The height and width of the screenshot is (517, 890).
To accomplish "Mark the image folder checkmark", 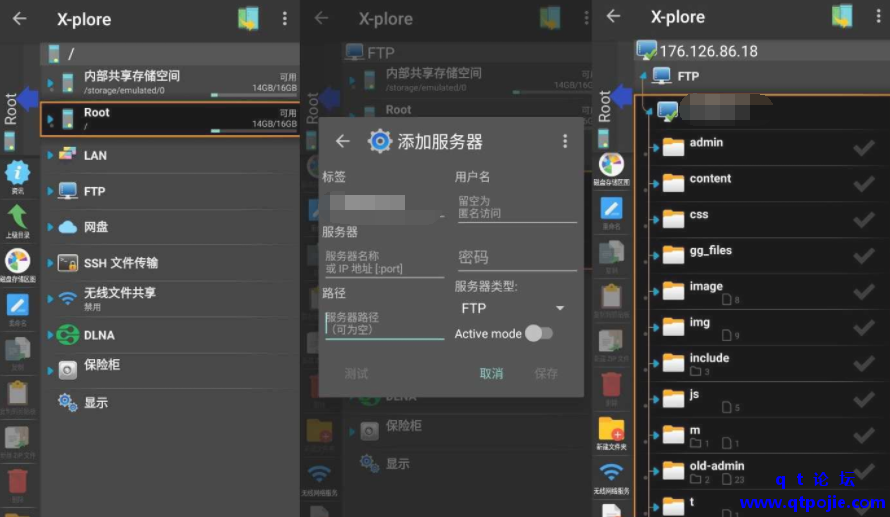I will (864, 292).
